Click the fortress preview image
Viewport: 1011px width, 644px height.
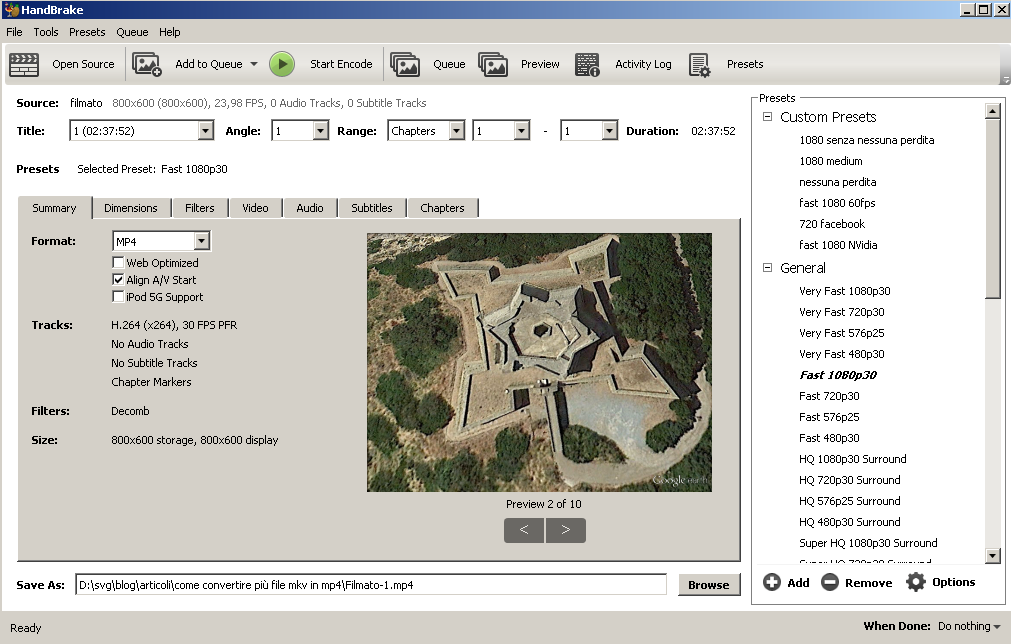click(539, 362)
